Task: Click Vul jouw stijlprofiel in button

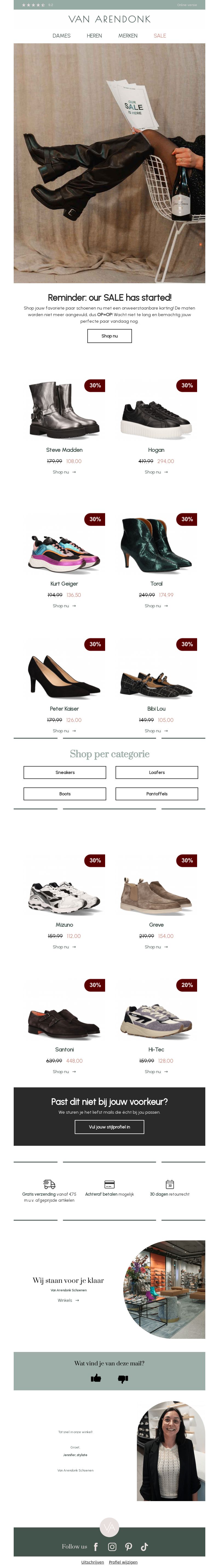Action: click(109, 1127)
